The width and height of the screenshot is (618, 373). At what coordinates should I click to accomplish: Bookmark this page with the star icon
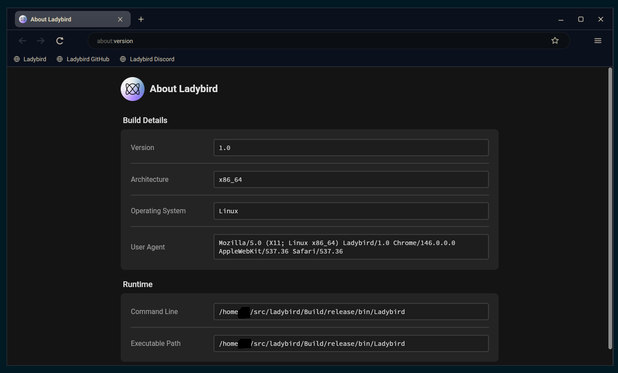[555, 41]
